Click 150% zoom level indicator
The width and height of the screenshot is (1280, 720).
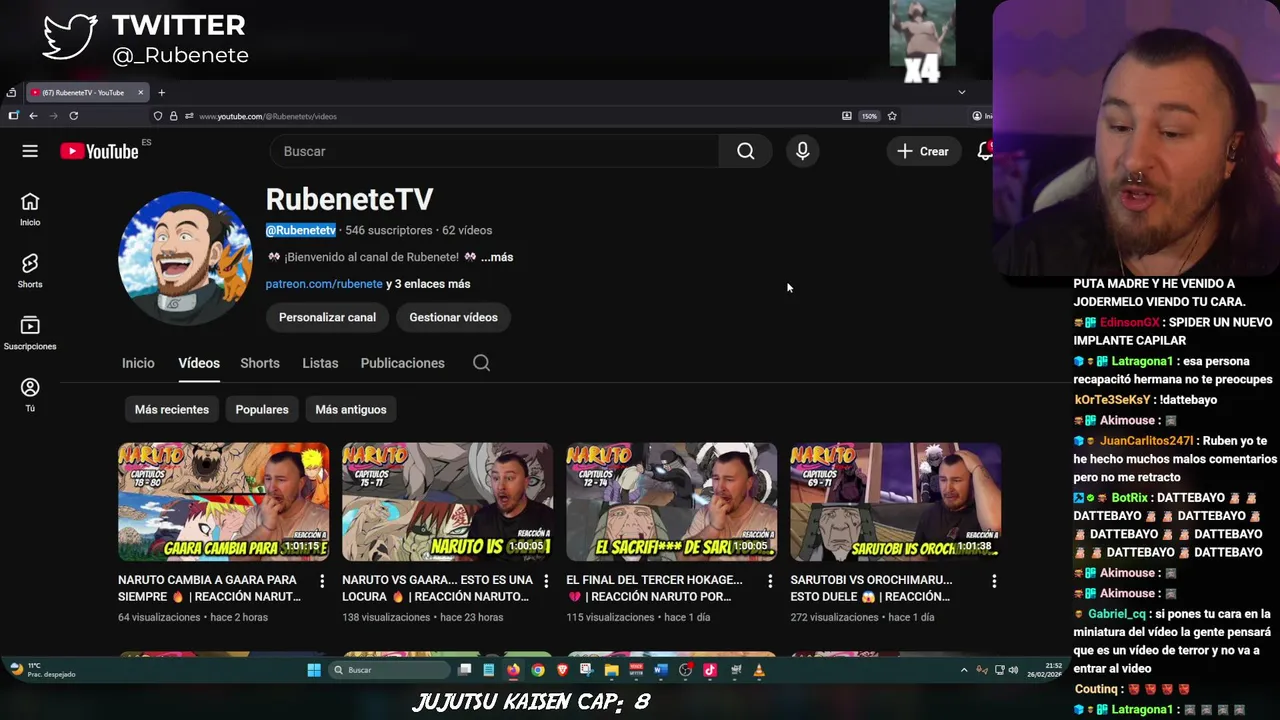pos(869,116)
